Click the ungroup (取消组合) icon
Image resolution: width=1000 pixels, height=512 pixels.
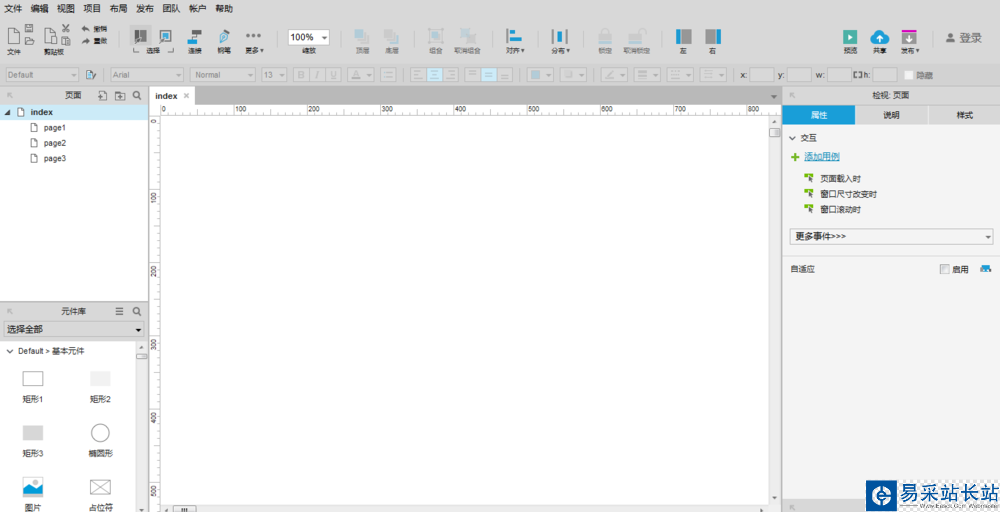pos(467,36)
